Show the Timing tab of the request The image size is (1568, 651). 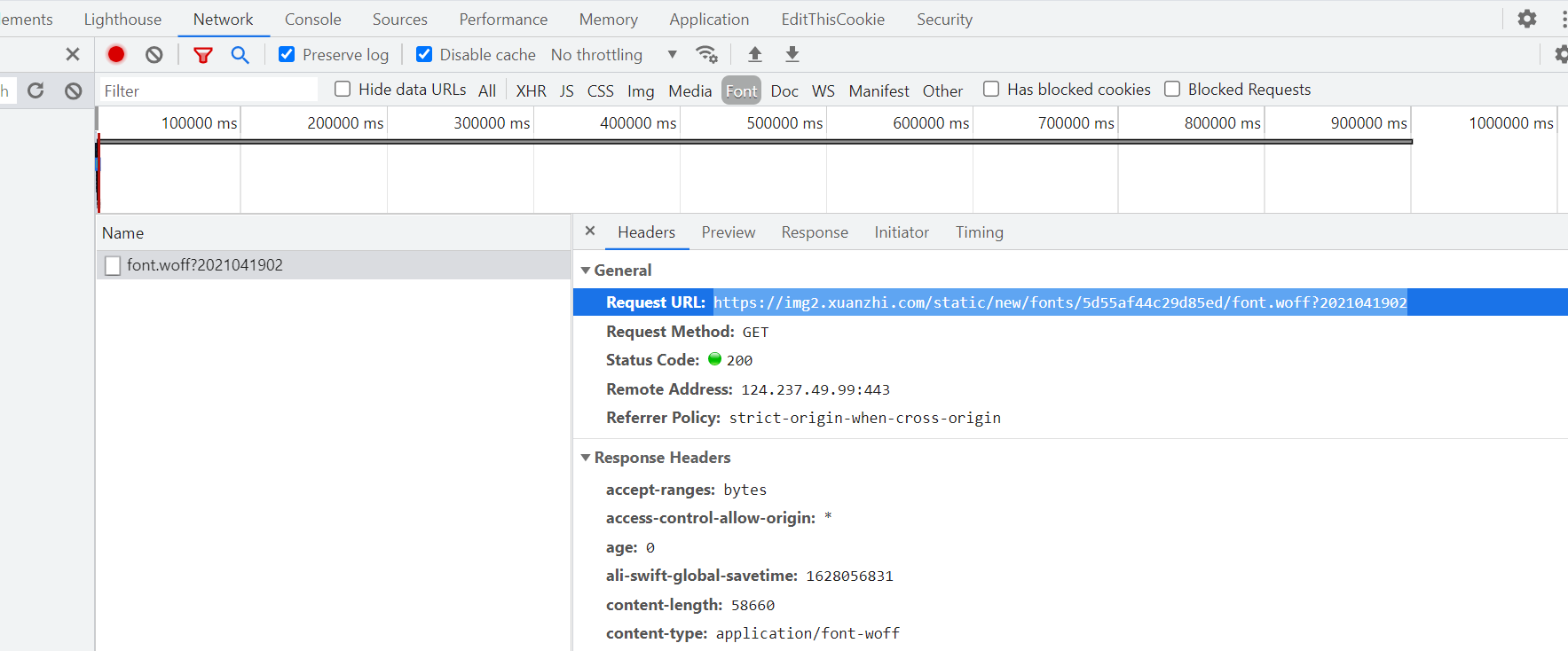tap(980, 232)
